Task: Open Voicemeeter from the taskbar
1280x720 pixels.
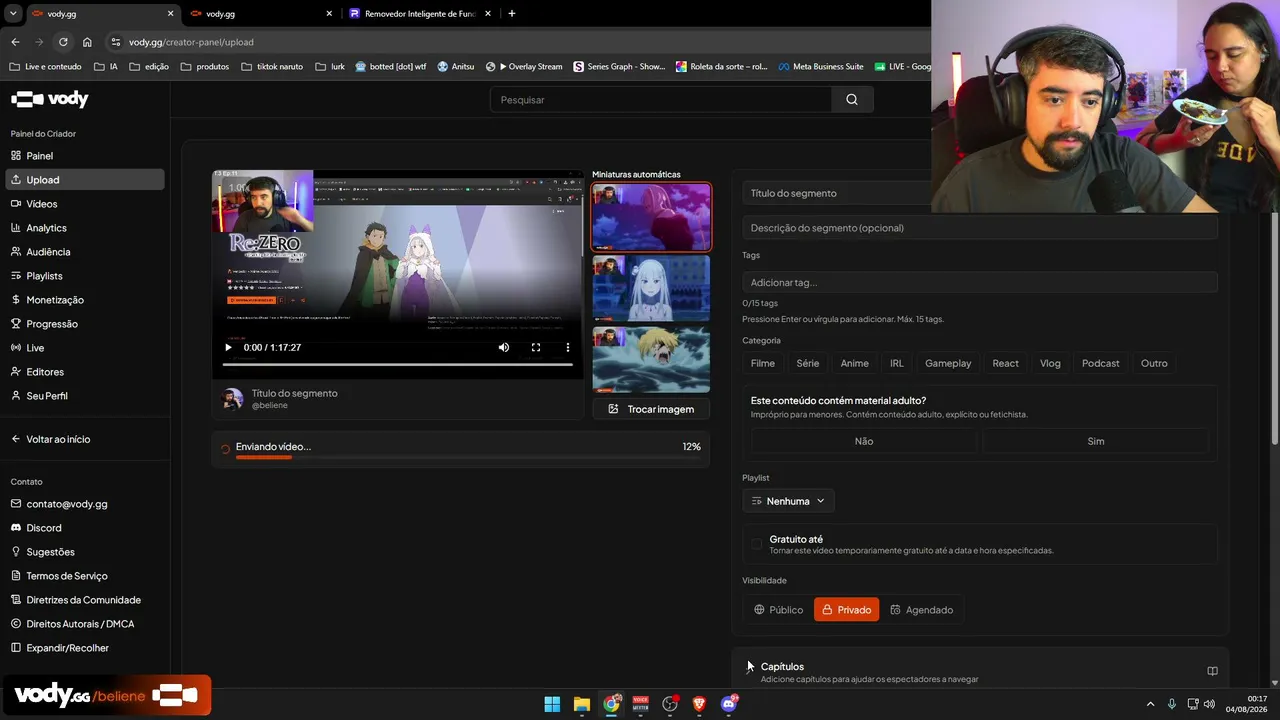Action: (641, 704)
